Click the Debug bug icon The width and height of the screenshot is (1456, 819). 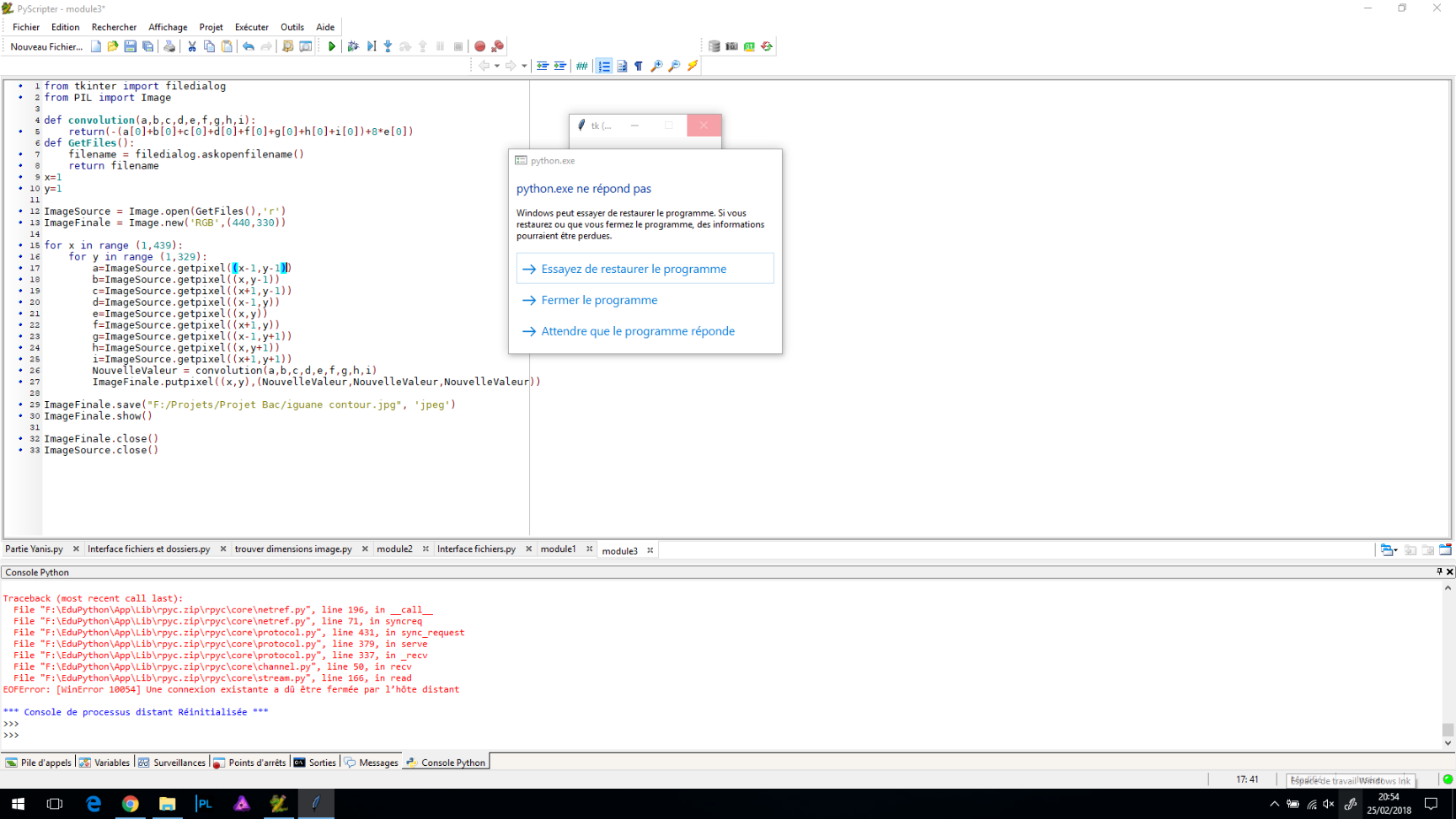point(353,46)
